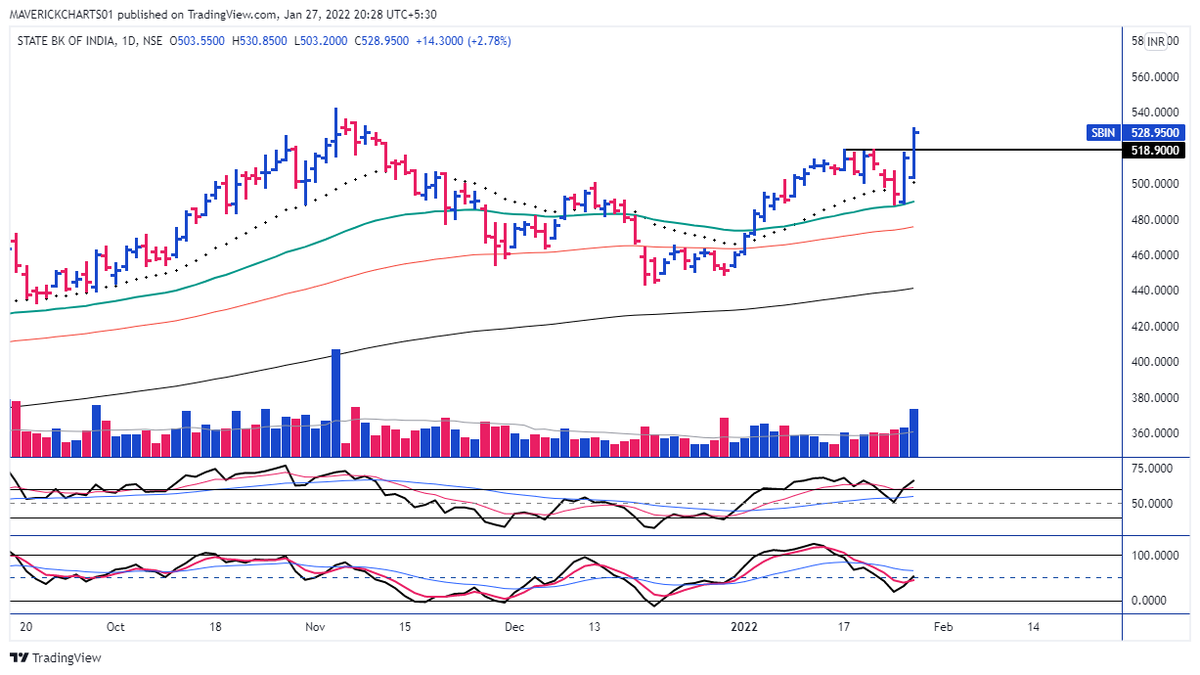The width and height of the screenshot is (1200, 675).
Task: Select the 528.9500 last price label
Action: (1155, 132)
